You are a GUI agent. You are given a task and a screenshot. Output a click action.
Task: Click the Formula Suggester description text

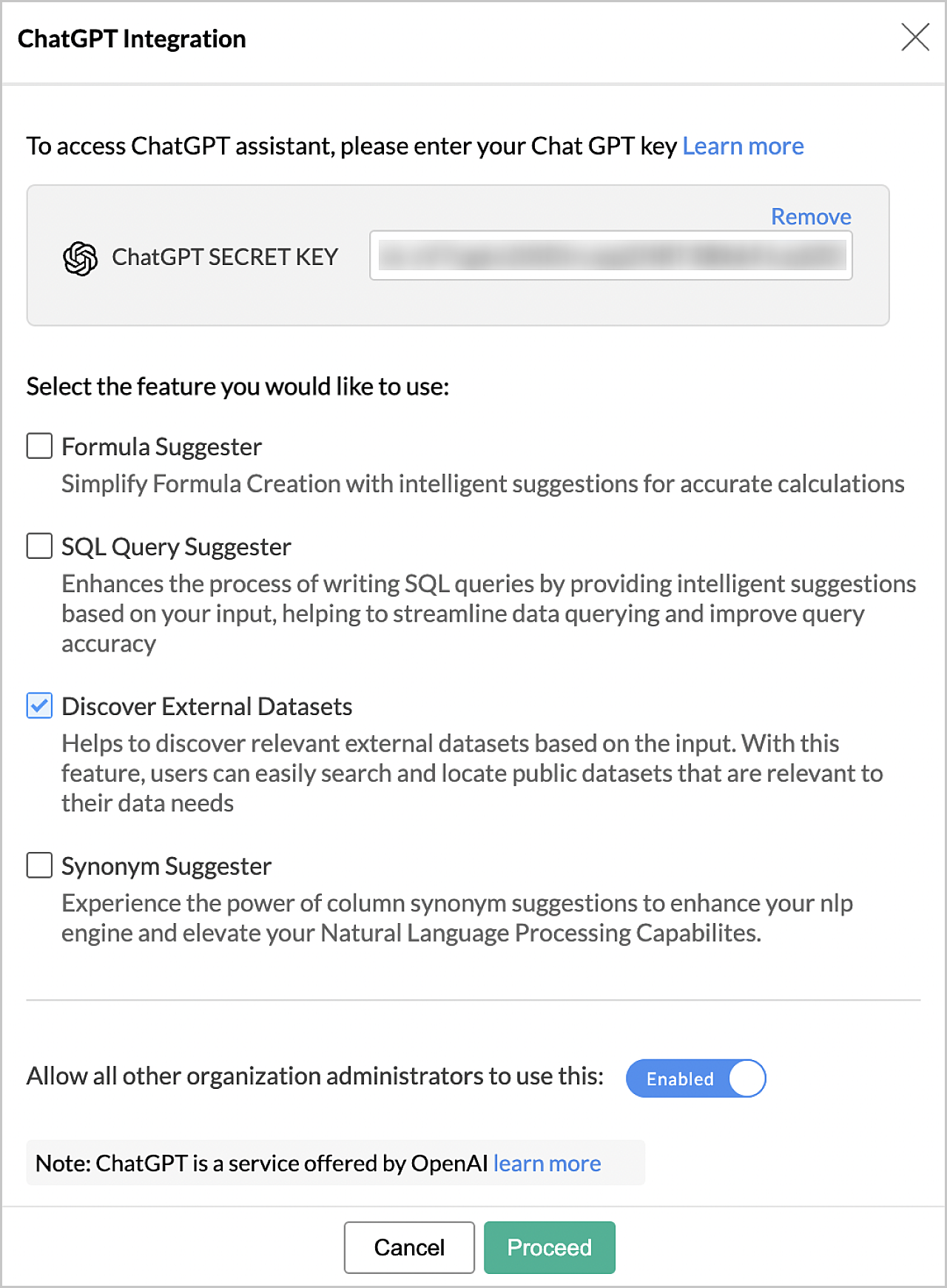click(x=482, y=484)
